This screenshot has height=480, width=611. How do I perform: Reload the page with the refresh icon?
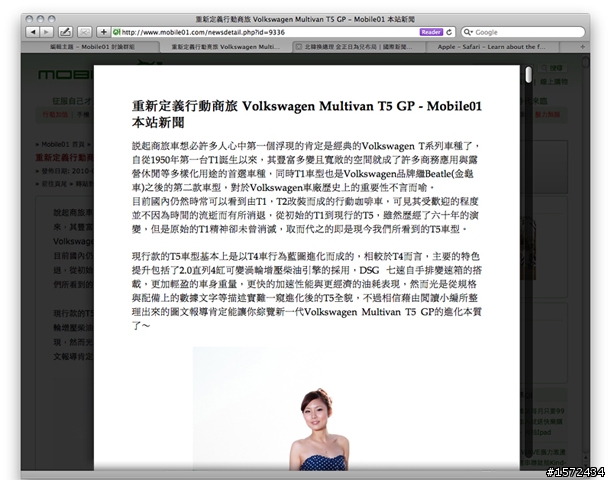point(449,32)
